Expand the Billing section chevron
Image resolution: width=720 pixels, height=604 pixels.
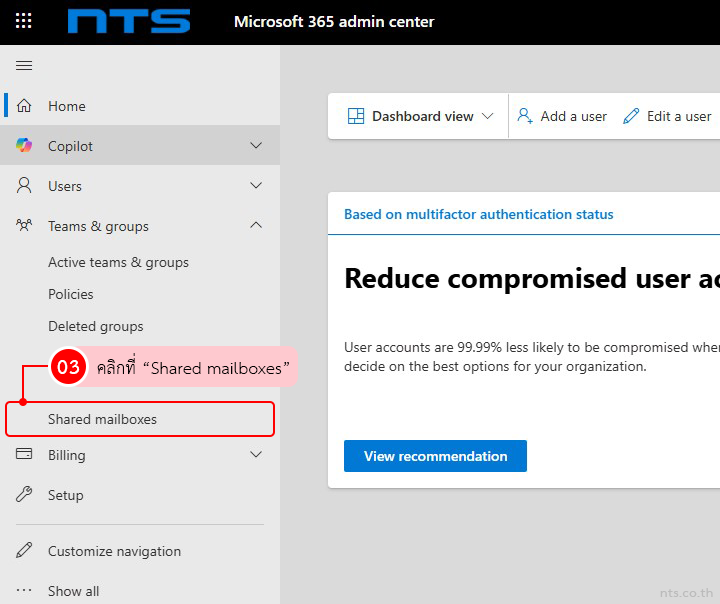point(256,455)
